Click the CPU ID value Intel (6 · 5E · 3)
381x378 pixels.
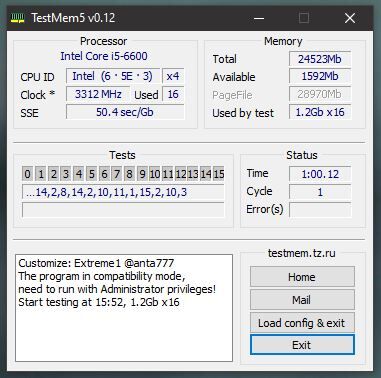(x=113, y=76)
